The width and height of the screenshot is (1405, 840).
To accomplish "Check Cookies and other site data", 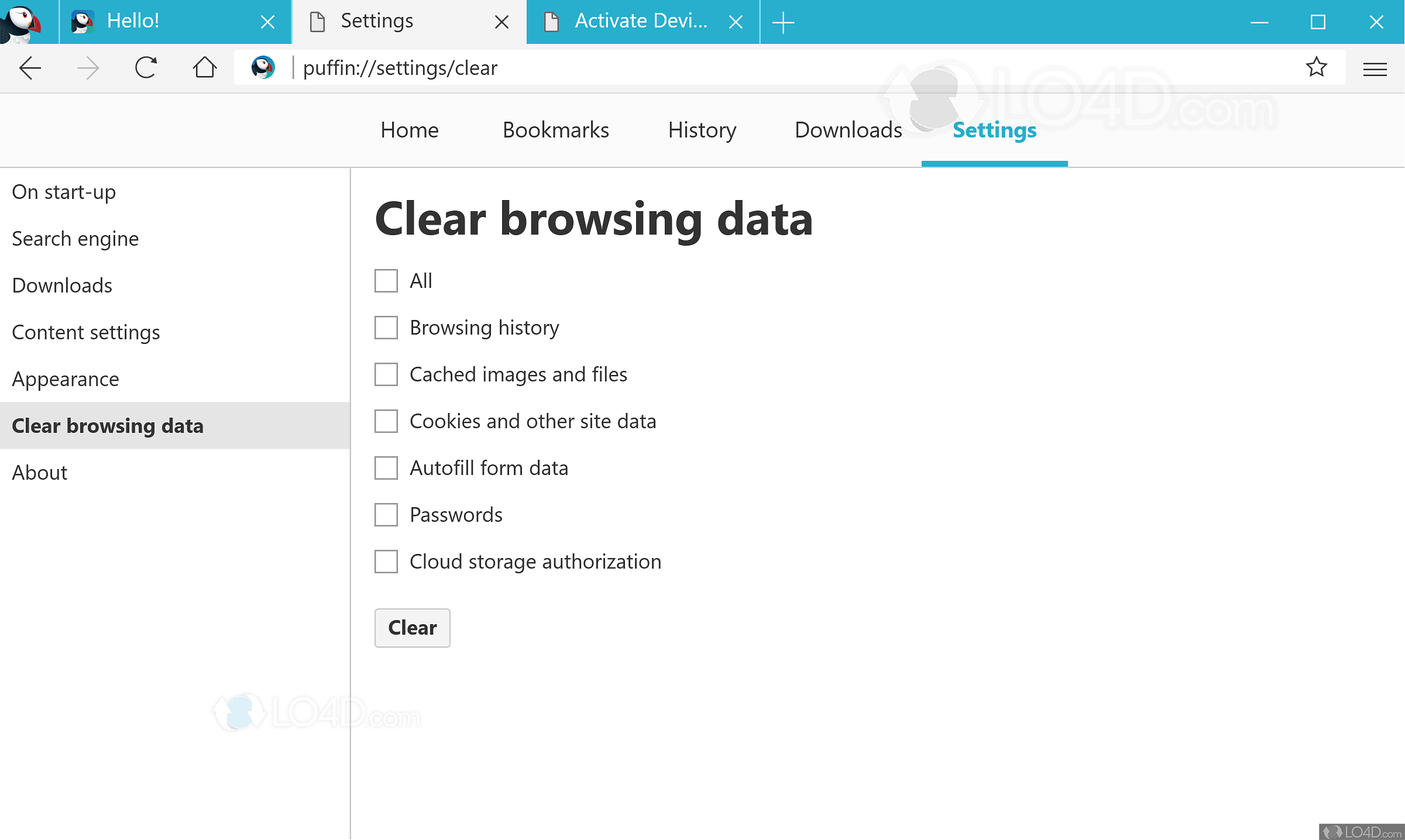I will (x=386, y=421).
